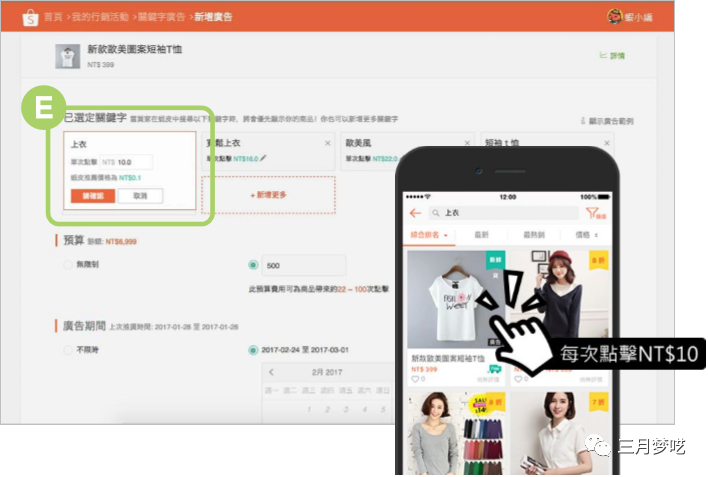This screenshot has height=477, width=708.
Task: Remove the 歐美風 keyword card
Action: [467, 143]
